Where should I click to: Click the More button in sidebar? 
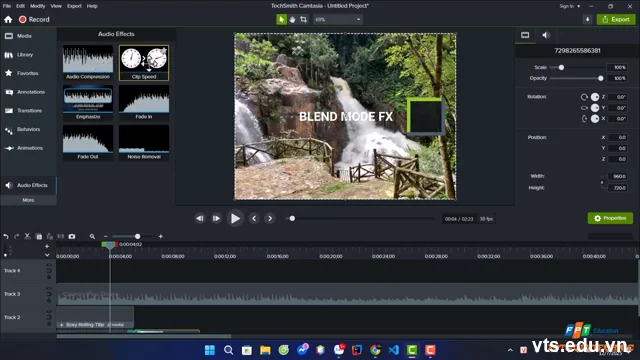28,200
